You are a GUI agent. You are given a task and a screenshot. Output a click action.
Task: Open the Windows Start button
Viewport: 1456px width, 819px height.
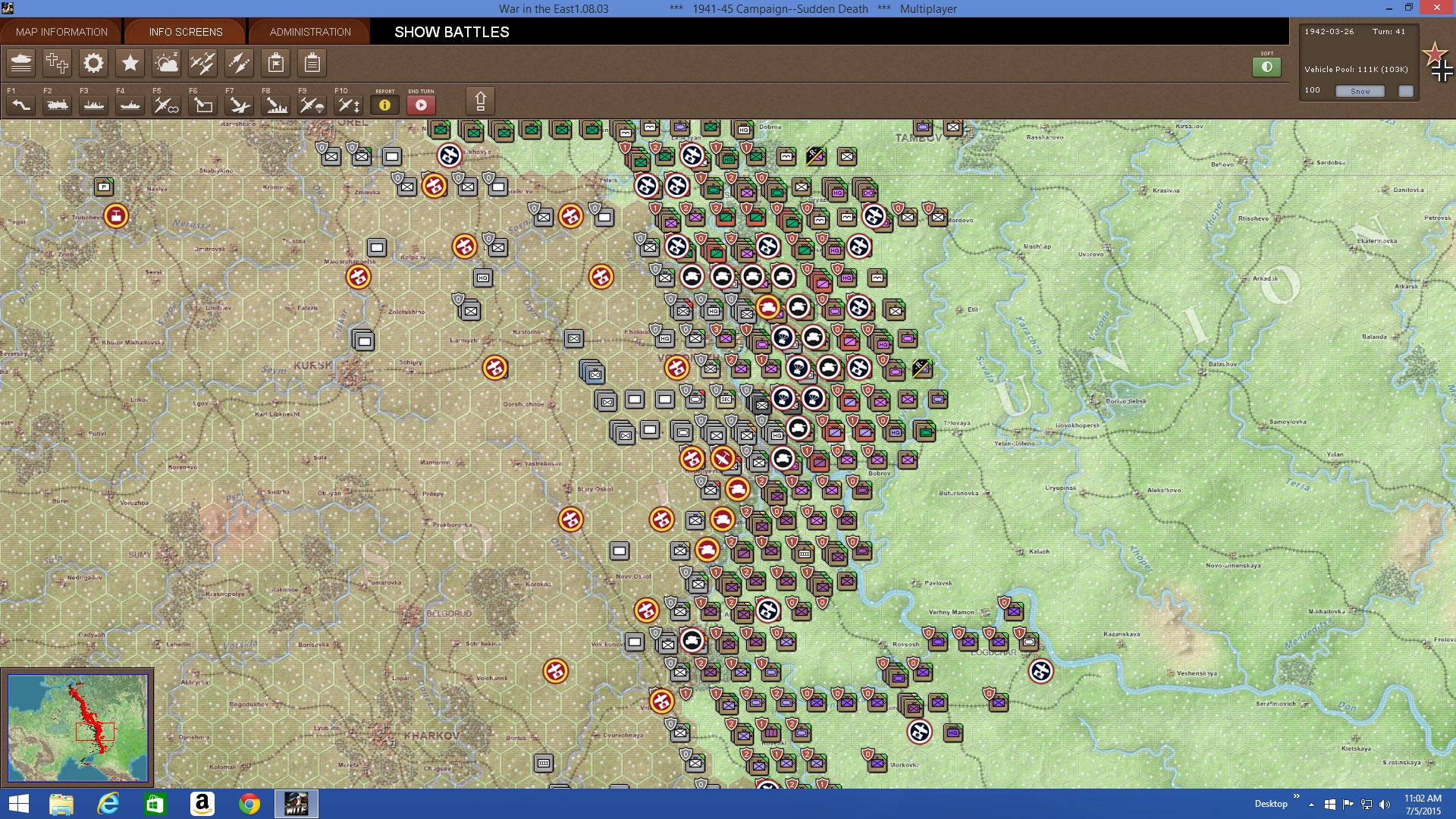tap(18, 804)
